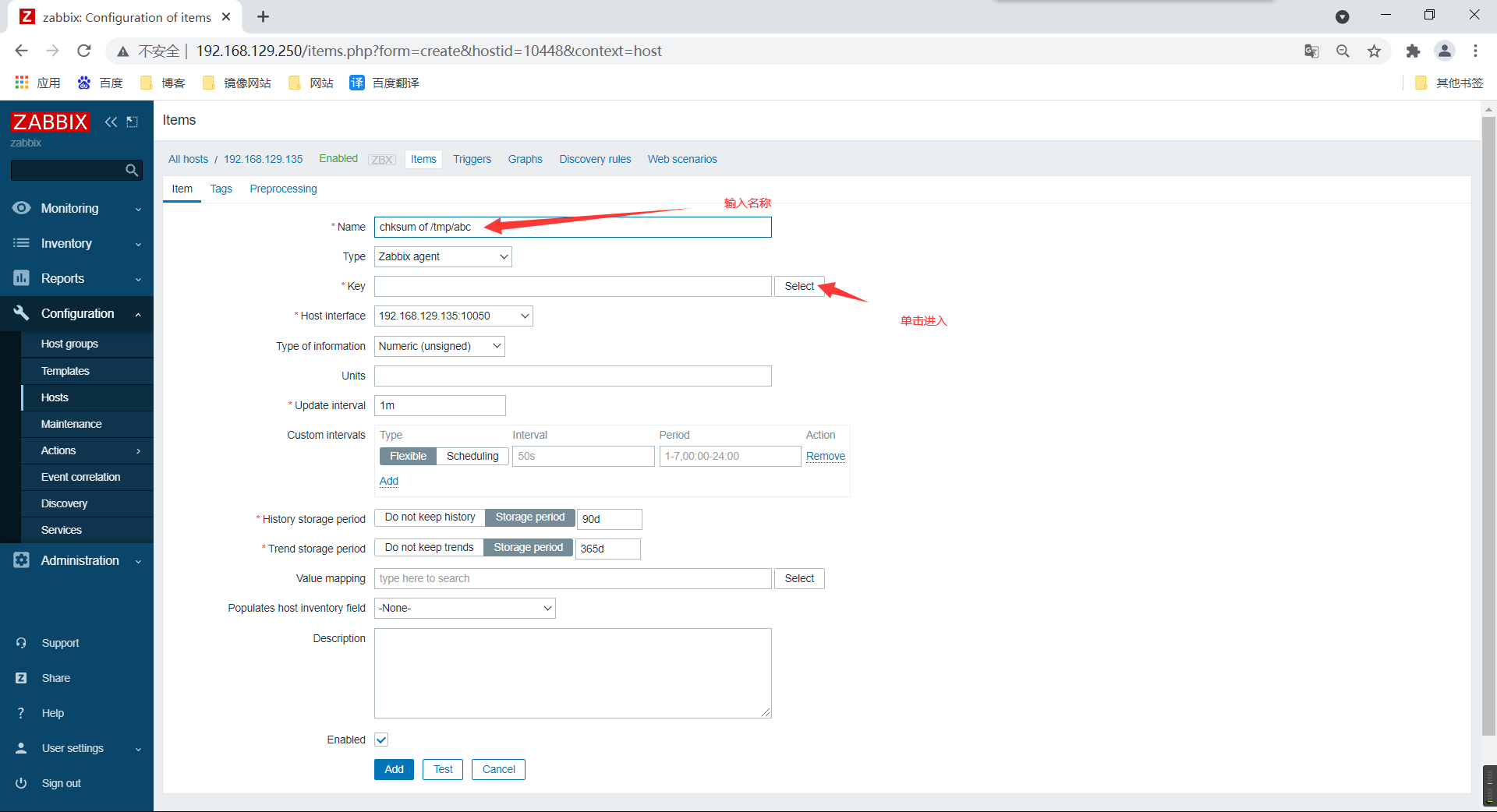
Task: Open the Apps grid bookmark icon
Action: (x=22, y=83)
